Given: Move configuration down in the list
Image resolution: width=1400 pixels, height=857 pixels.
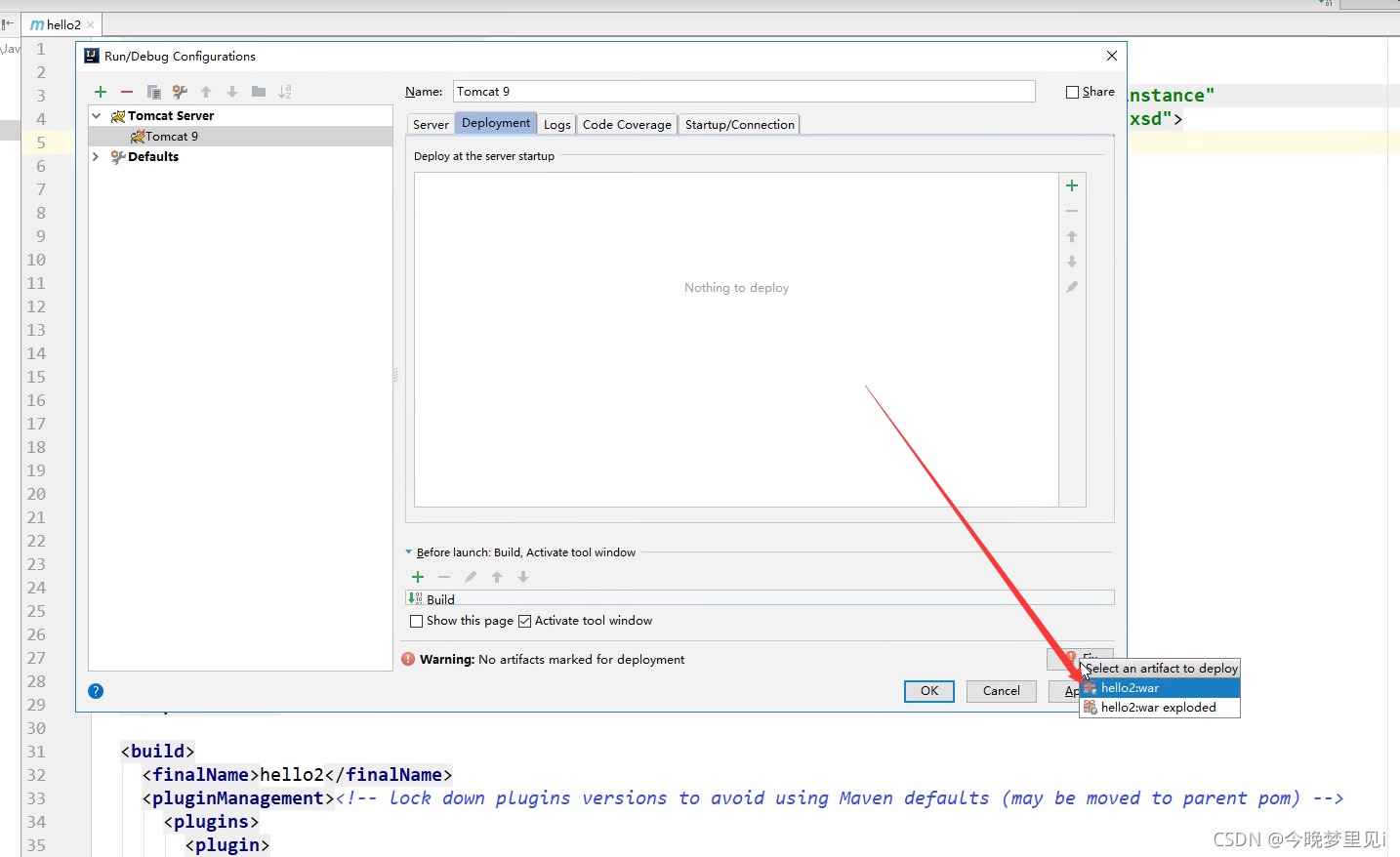Looking at the screenshot, I should [x=232, y=92].
